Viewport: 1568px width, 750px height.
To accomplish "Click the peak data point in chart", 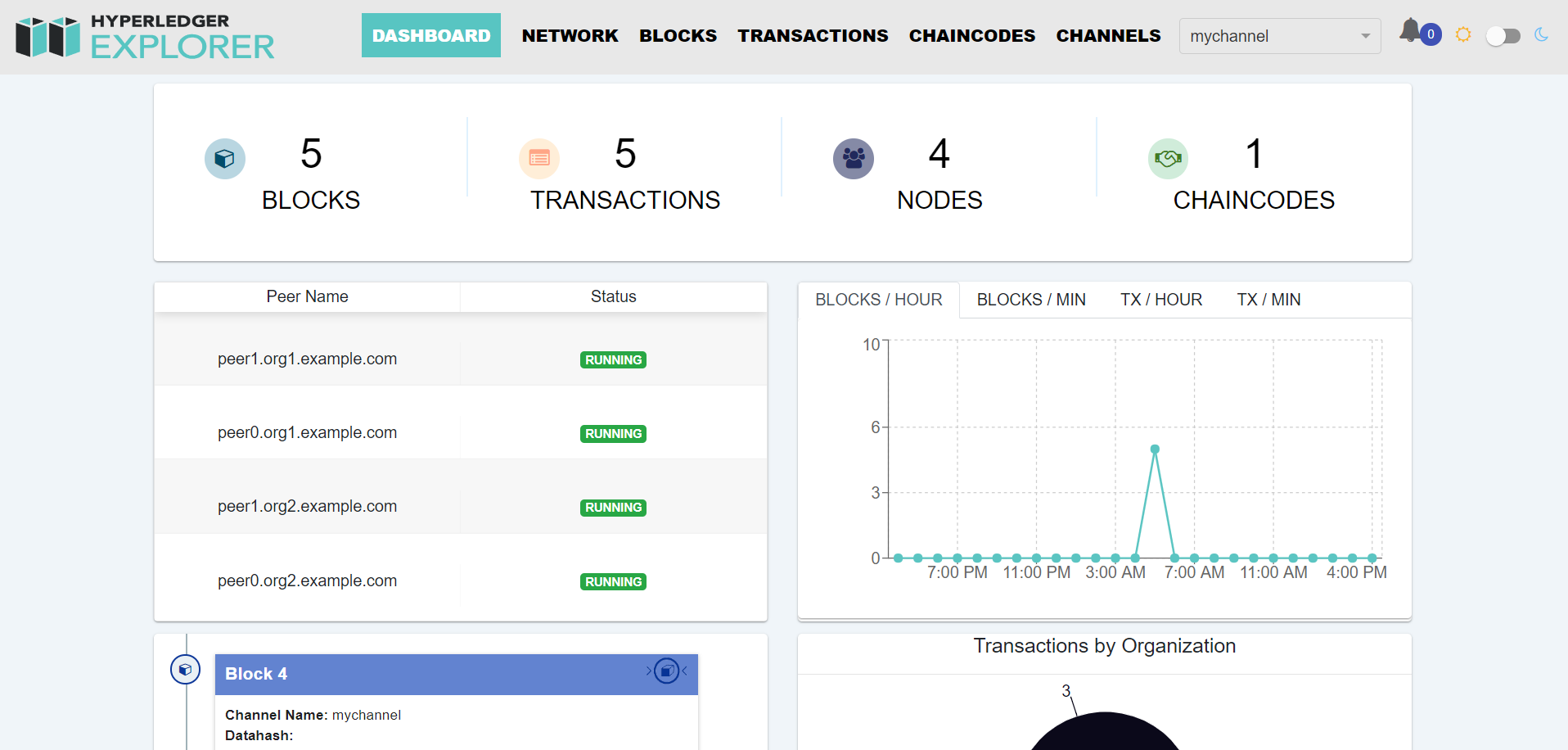I will 1155,449.
